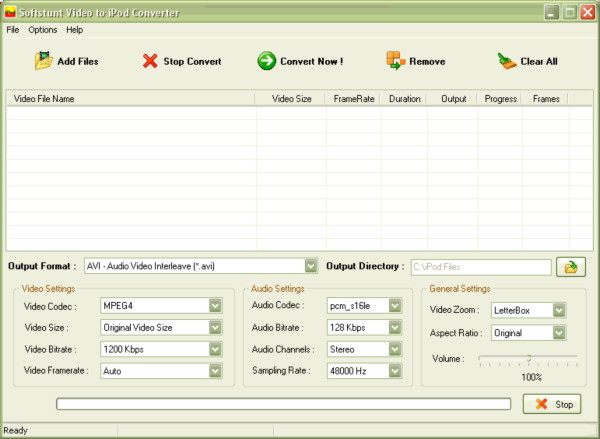Click the Remove files icon
600x439 pixels.
395,61
